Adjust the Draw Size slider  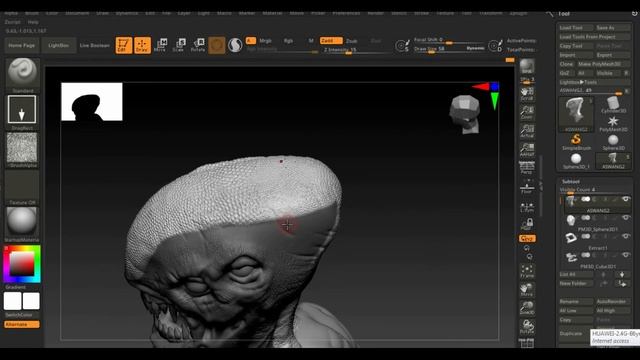coord(449,49)
